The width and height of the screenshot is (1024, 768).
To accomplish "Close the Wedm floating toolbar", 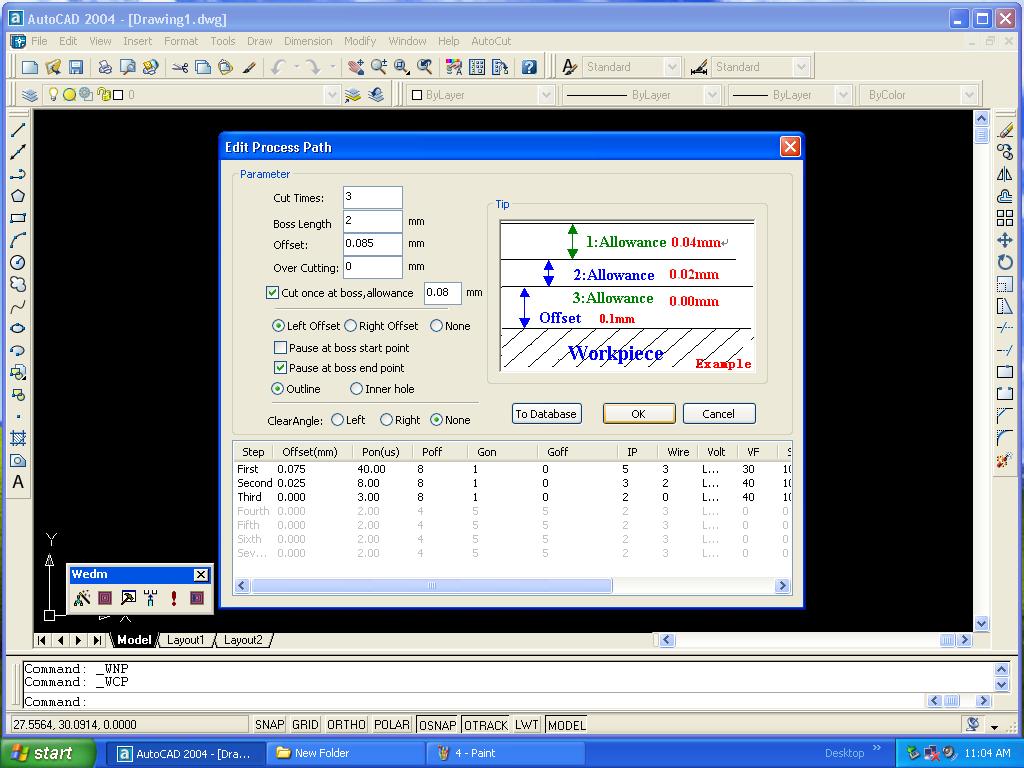I will [x=200, y=575].
